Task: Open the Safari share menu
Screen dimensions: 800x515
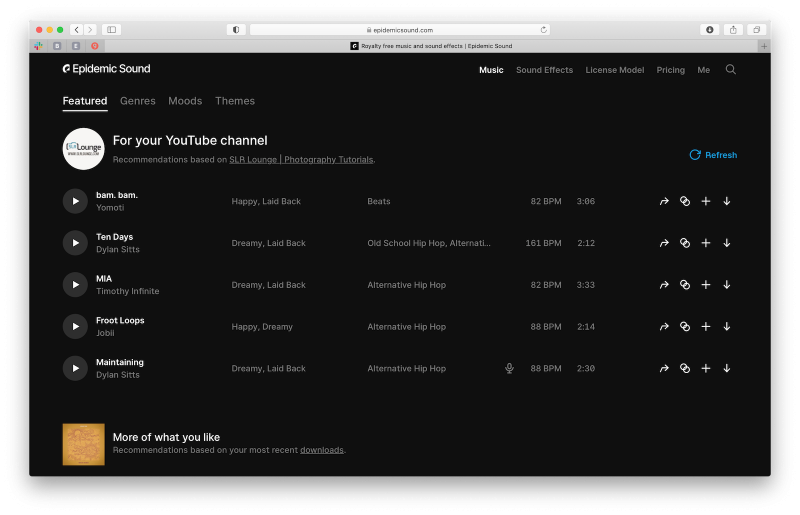Action: coord(733,30)
